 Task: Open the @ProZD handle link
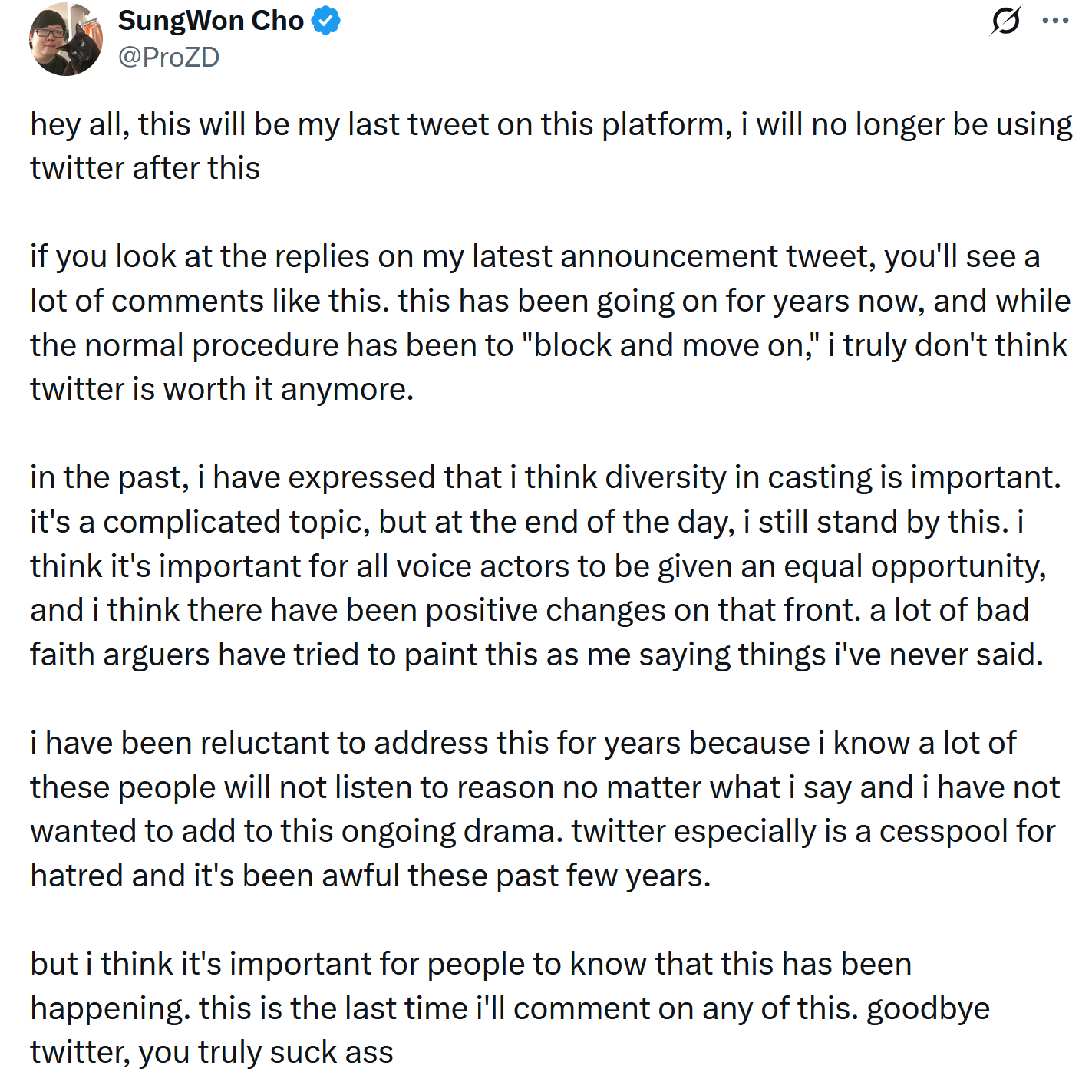coord(169,57)
